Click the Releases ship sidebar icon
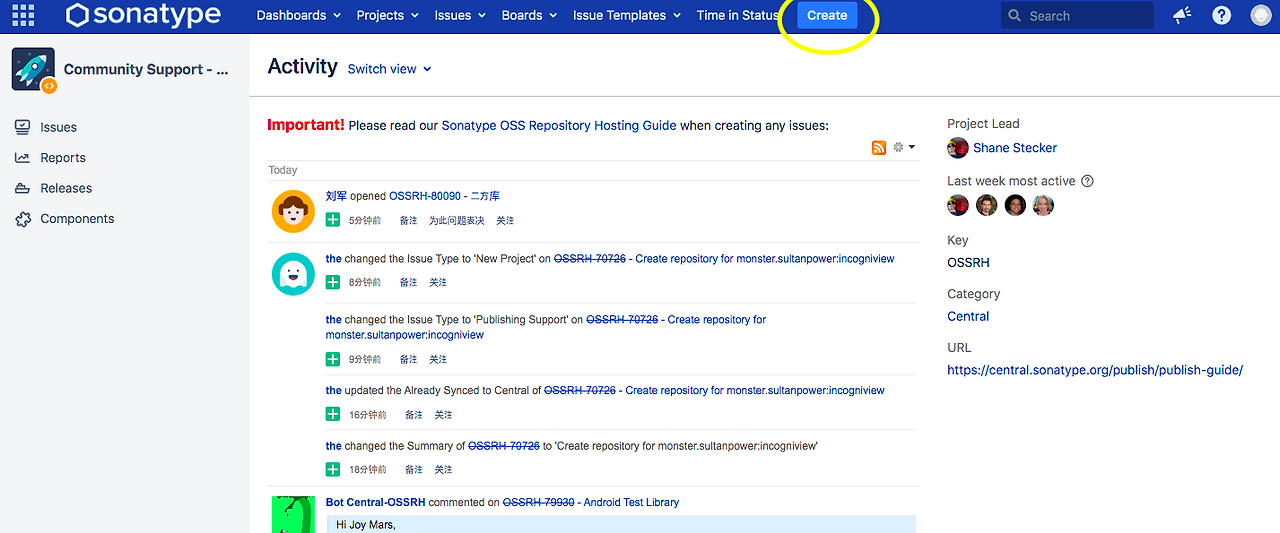 [22, 188]
